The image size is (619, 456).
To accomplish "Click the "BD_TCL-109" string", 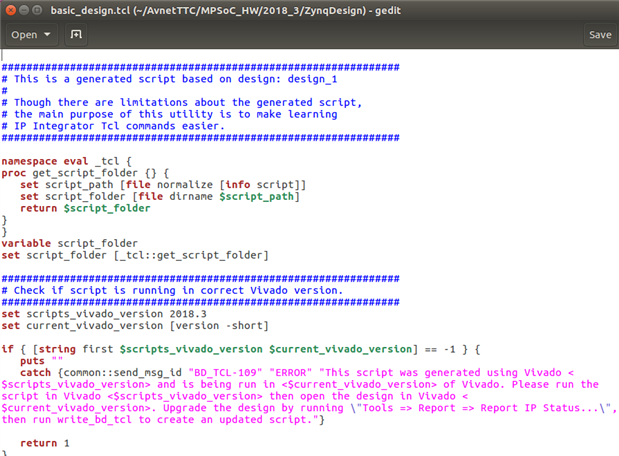I will [225, 373].
